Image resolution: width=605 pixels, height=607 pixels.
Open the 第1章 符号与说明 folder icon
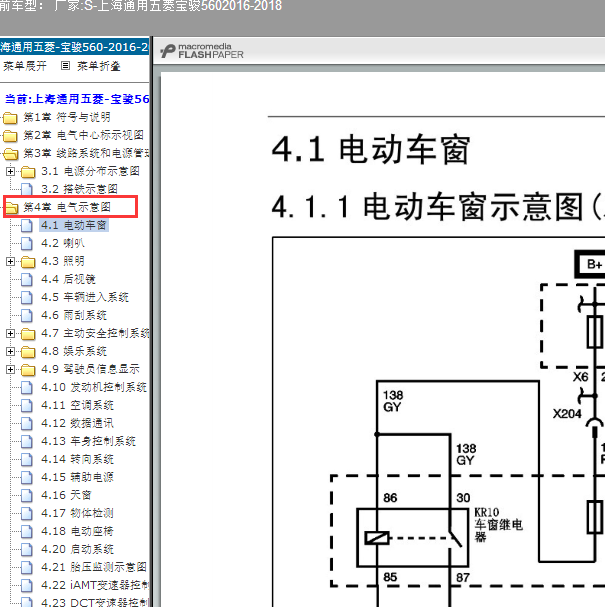(x=10, y=117)
